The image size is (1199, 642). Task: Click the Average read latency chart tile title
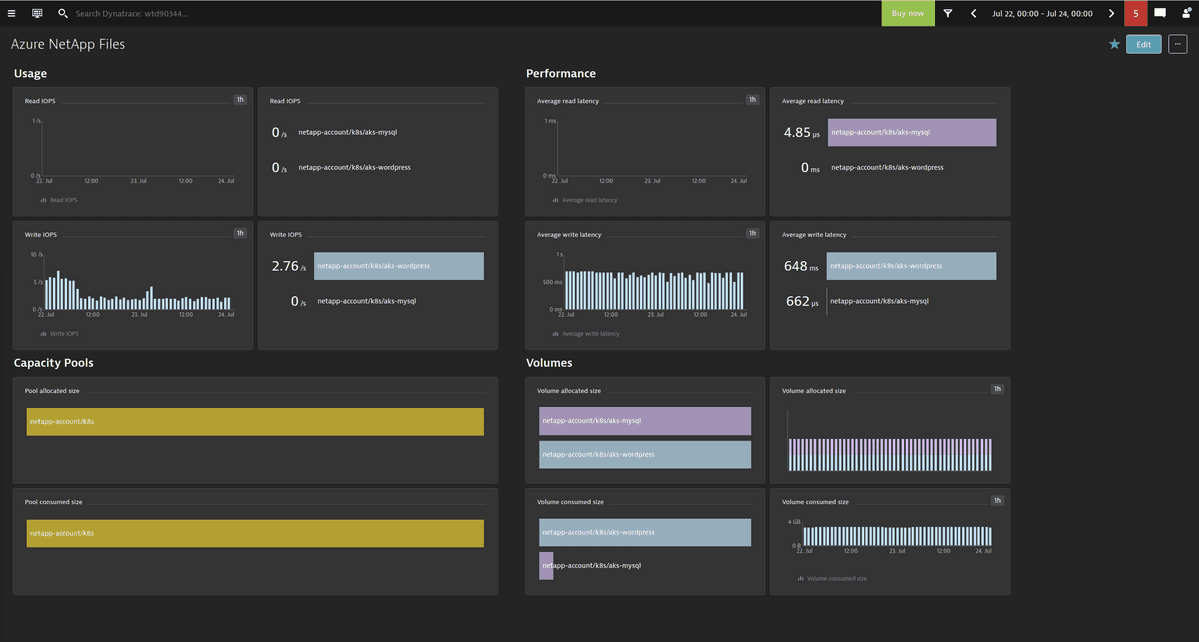[x=568, y=101]
